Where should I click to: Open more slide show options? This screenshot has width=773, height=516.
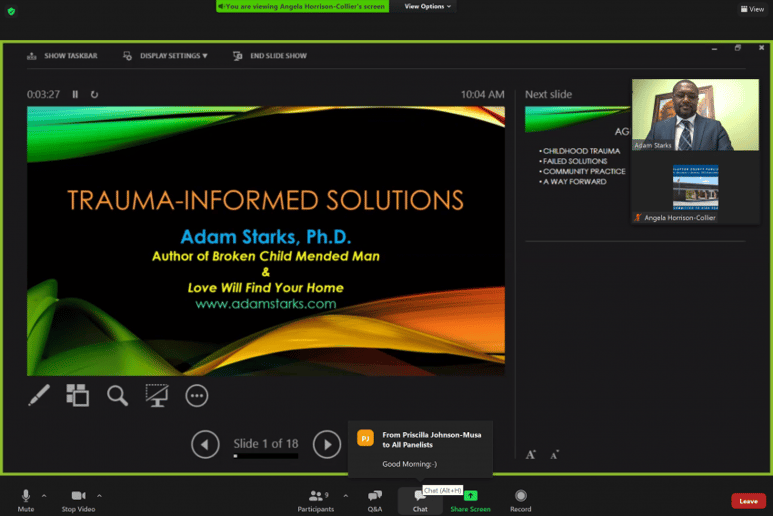point(197,395)
